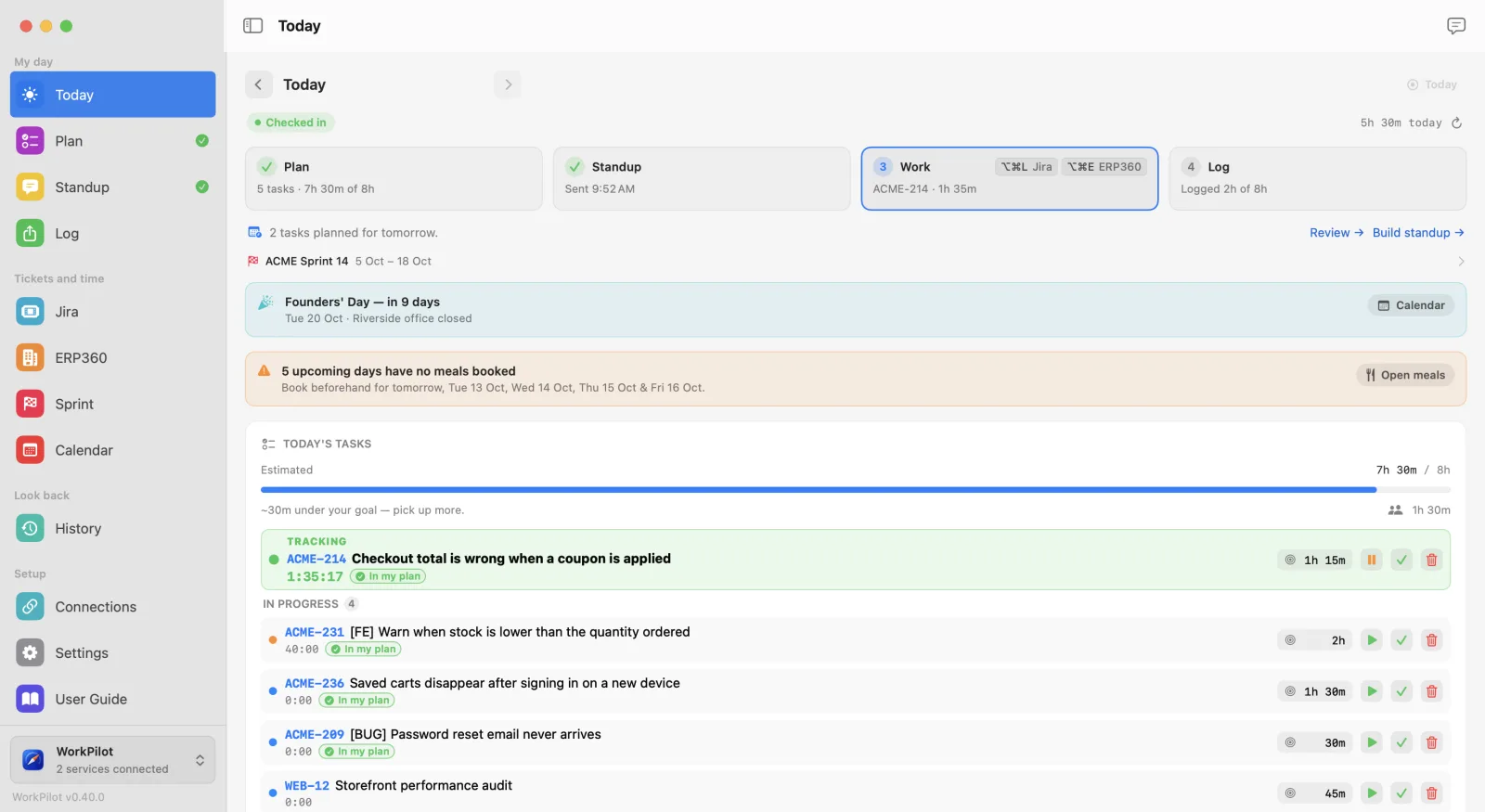The height and width of the screenshot is (812, 1485).
Task: Delete the WEB-12 task
Action: pos(1431,793)
